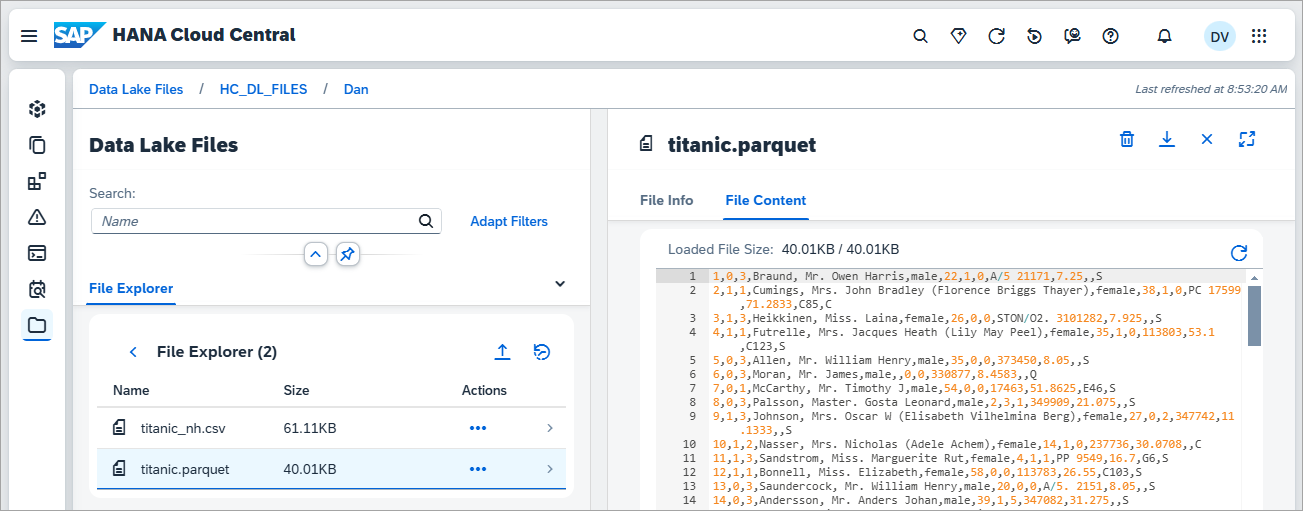Open the instances icon in sidebar

pyautogui.click(x=37, y=109)
